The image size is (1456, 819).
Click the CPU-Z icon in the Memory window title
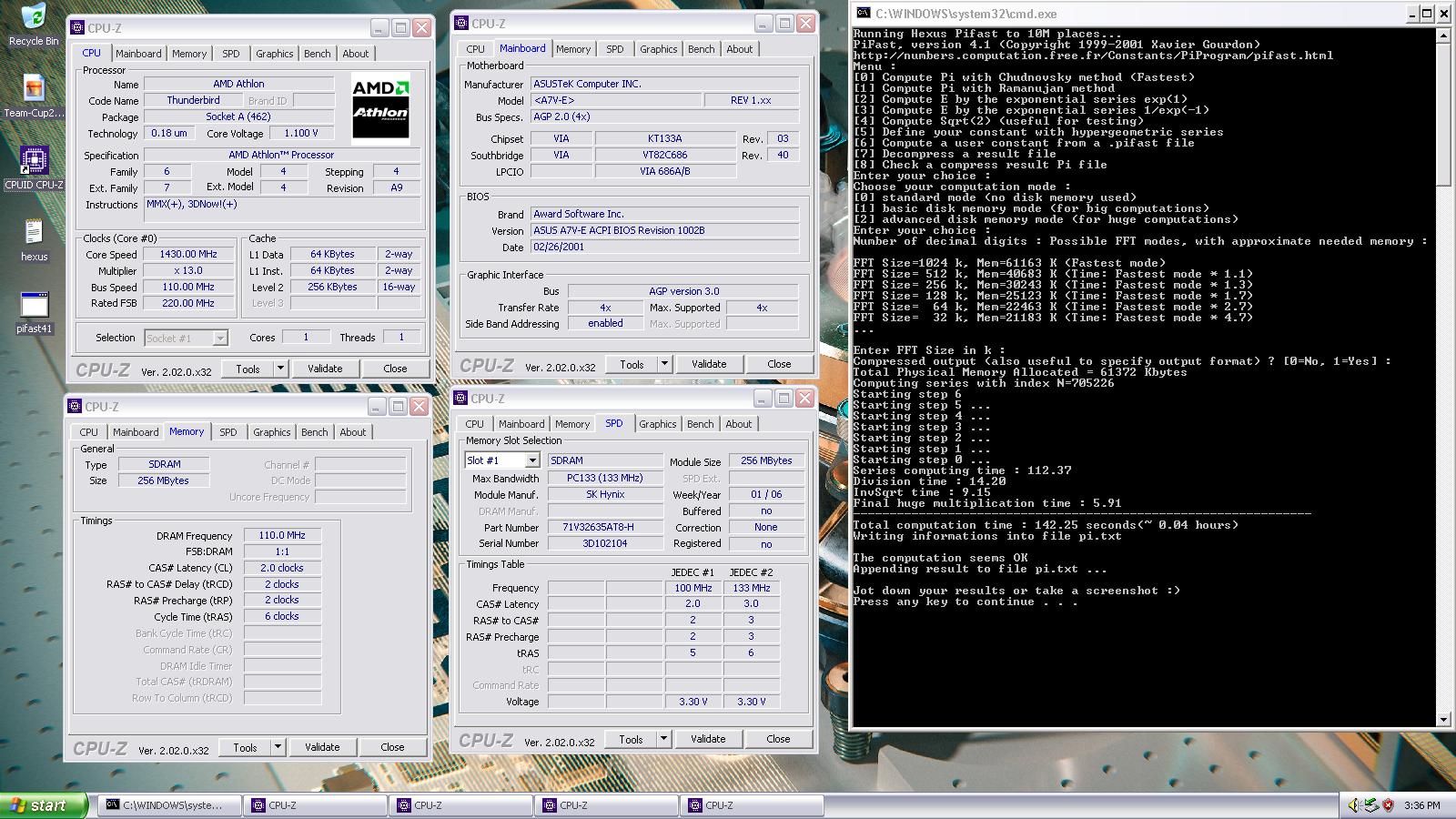[76, 407]
